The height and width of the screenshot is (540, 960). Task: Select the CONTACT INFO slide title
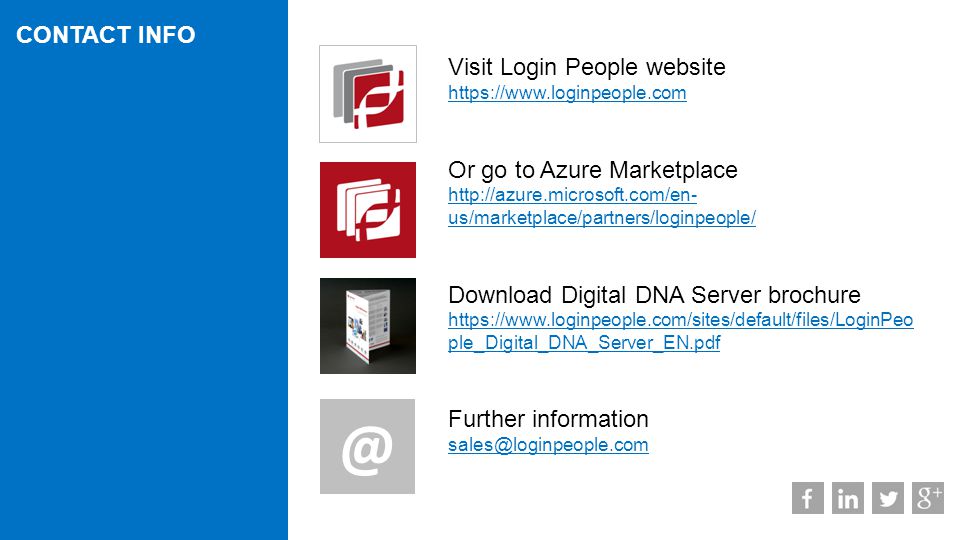point(105,35)
